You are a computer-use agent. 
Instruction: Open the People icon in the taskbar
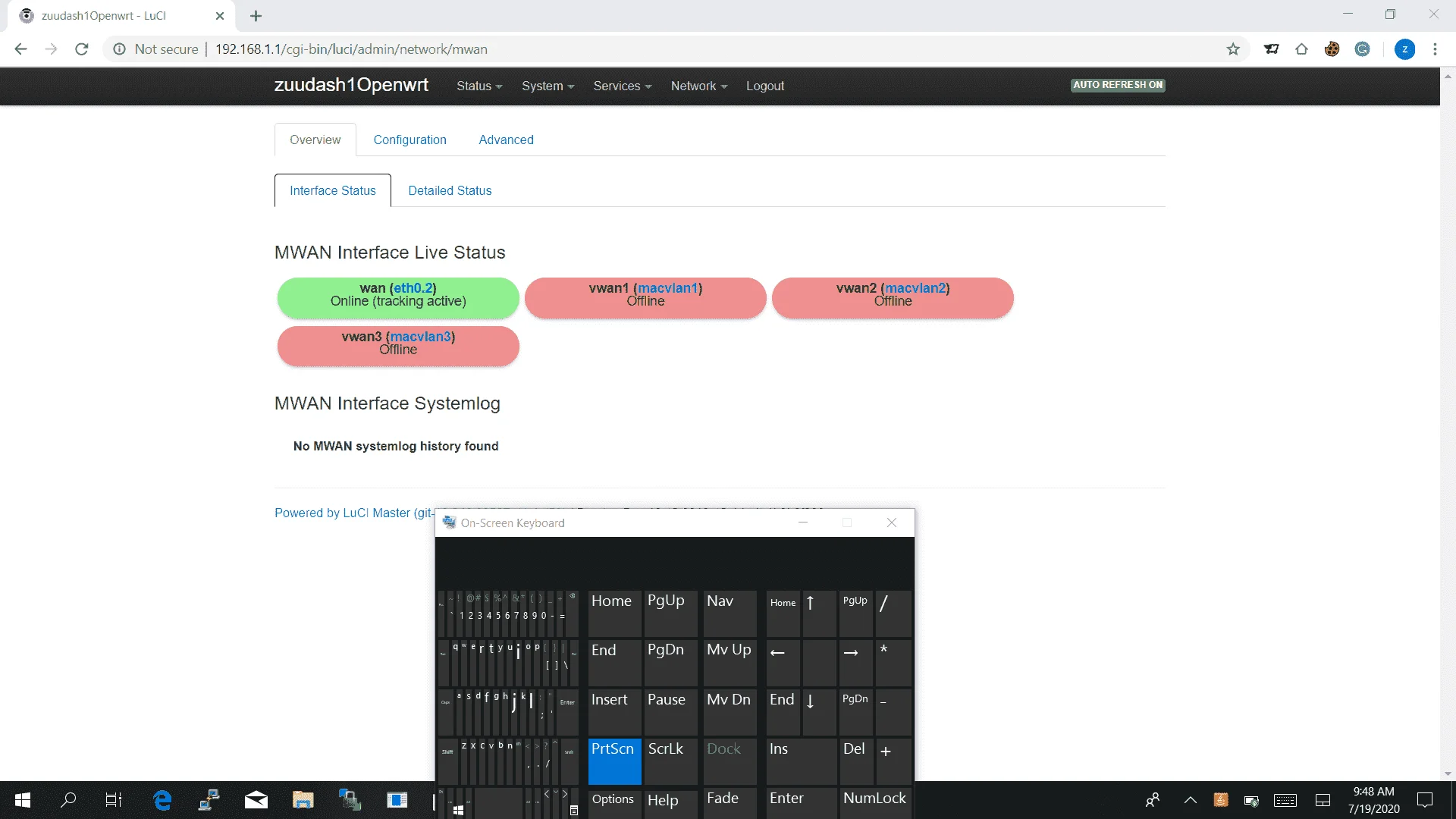1153,800
